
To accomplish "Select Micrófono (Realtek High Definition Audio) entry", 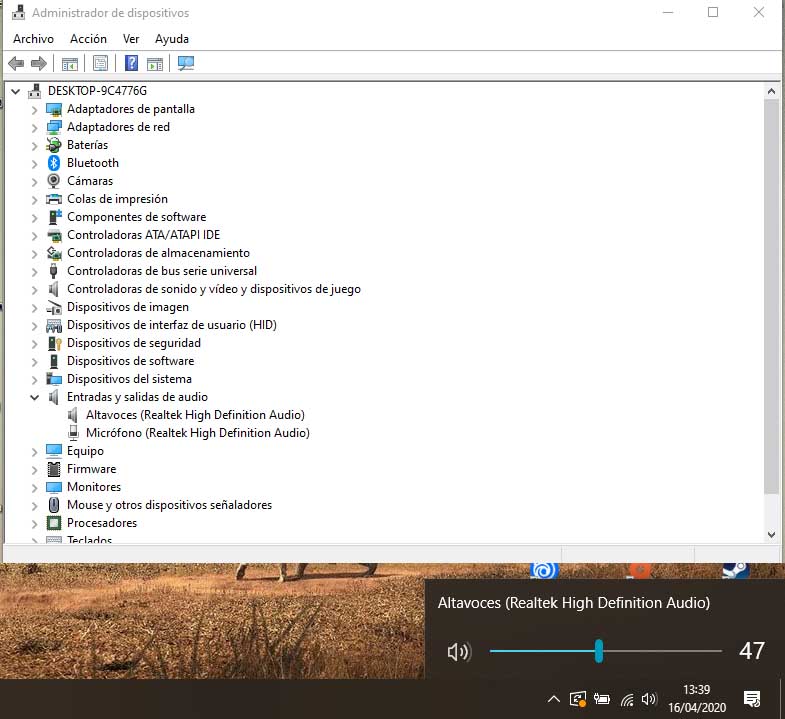I will tap(198, 433).
